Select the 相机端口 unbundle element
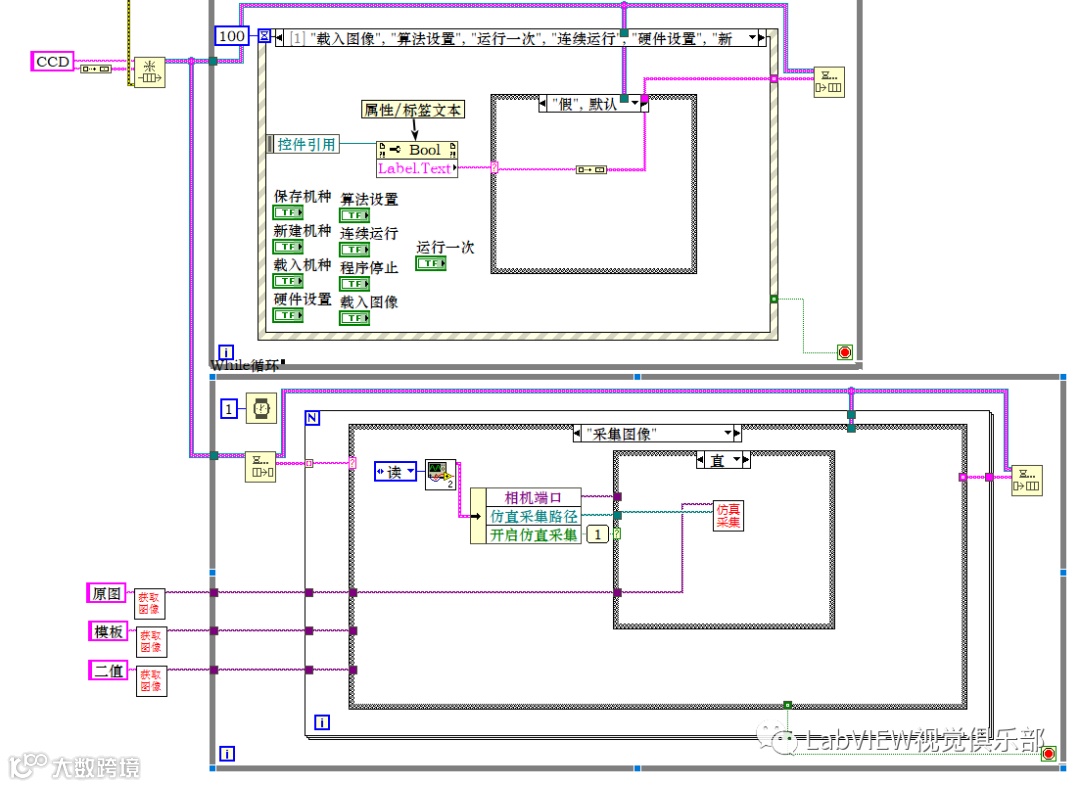 click(533, 497)
